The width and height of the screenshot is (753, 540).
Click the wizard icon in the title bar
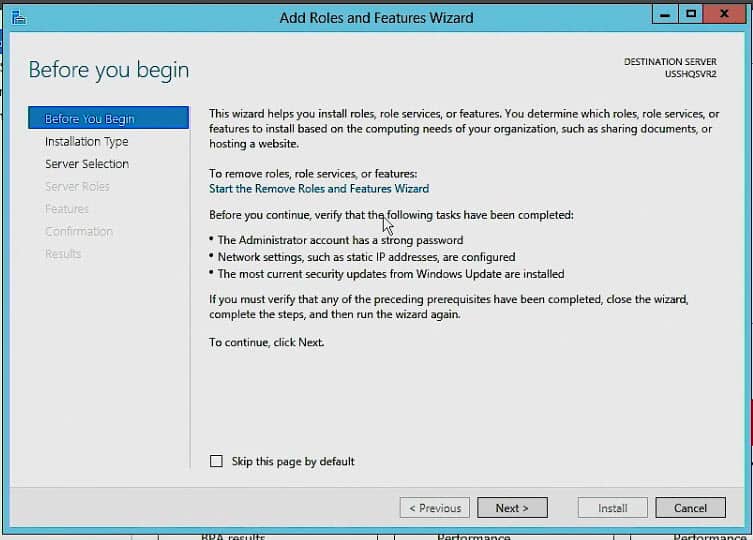click(x=18, y=18)
